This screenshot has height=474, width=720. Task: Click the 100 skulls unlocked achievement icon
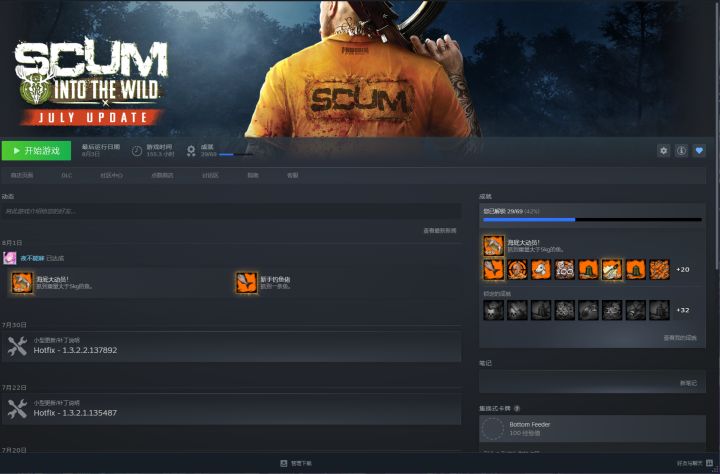coord(564,270)
